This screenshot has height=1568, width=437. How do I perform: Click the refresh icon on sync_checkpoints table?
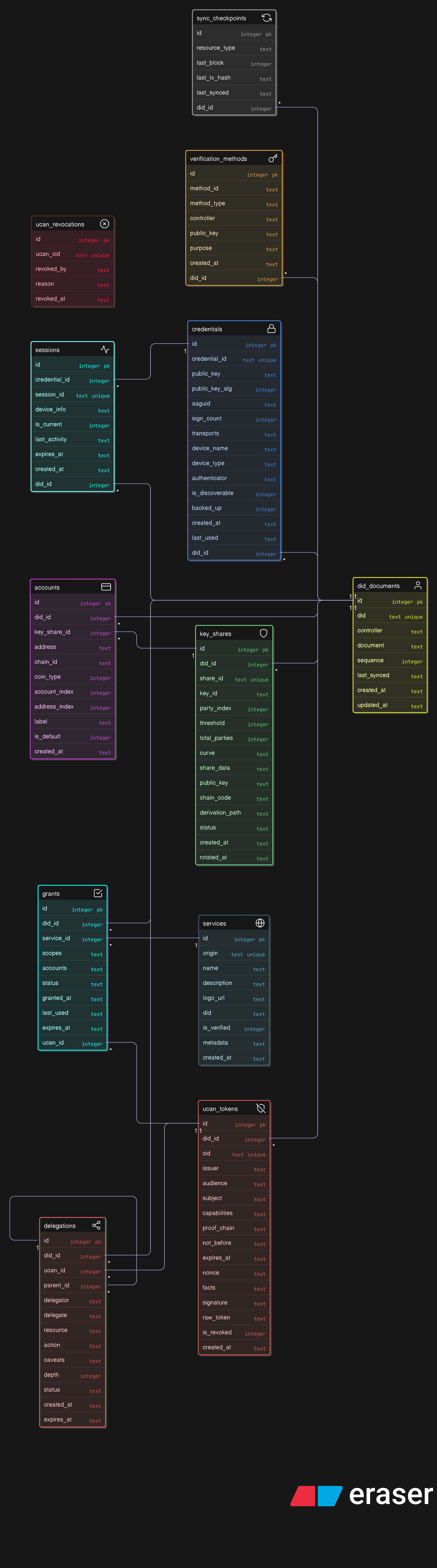tap(267, 18)
